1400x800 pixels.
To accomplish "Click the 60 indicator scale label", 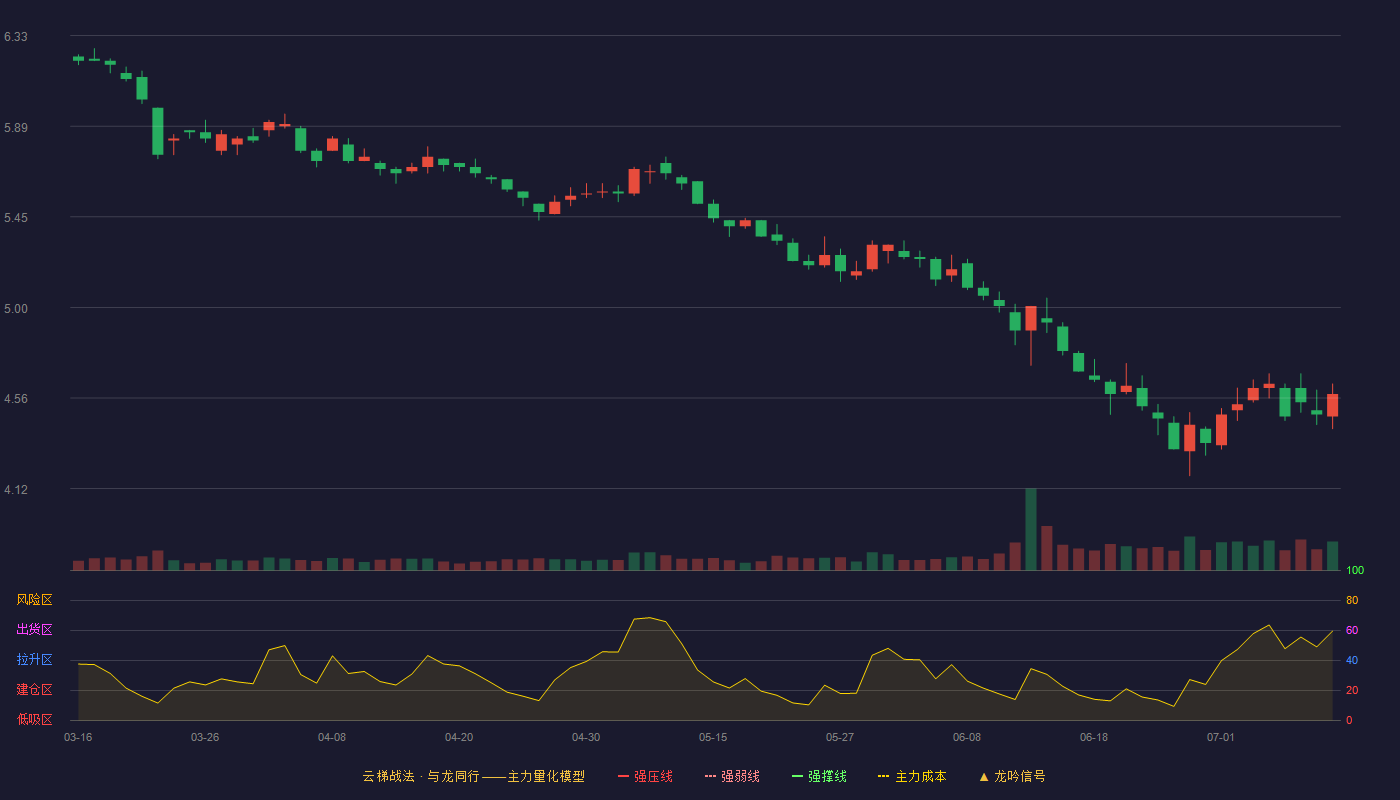I will (x=1352, y=630).
